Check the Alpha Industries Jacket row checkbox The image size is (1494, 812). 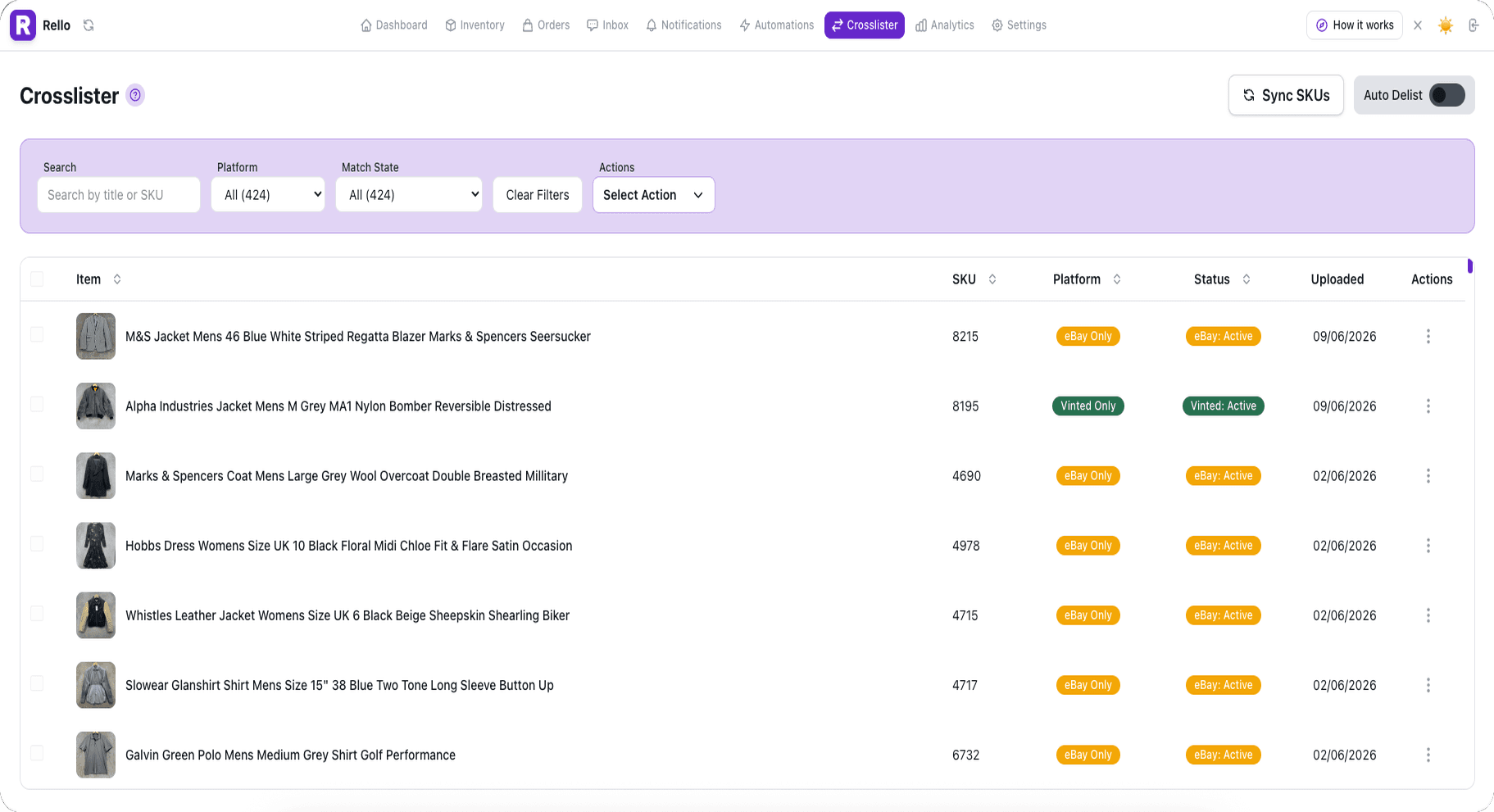pyautogui.click(x=37, y=404)
